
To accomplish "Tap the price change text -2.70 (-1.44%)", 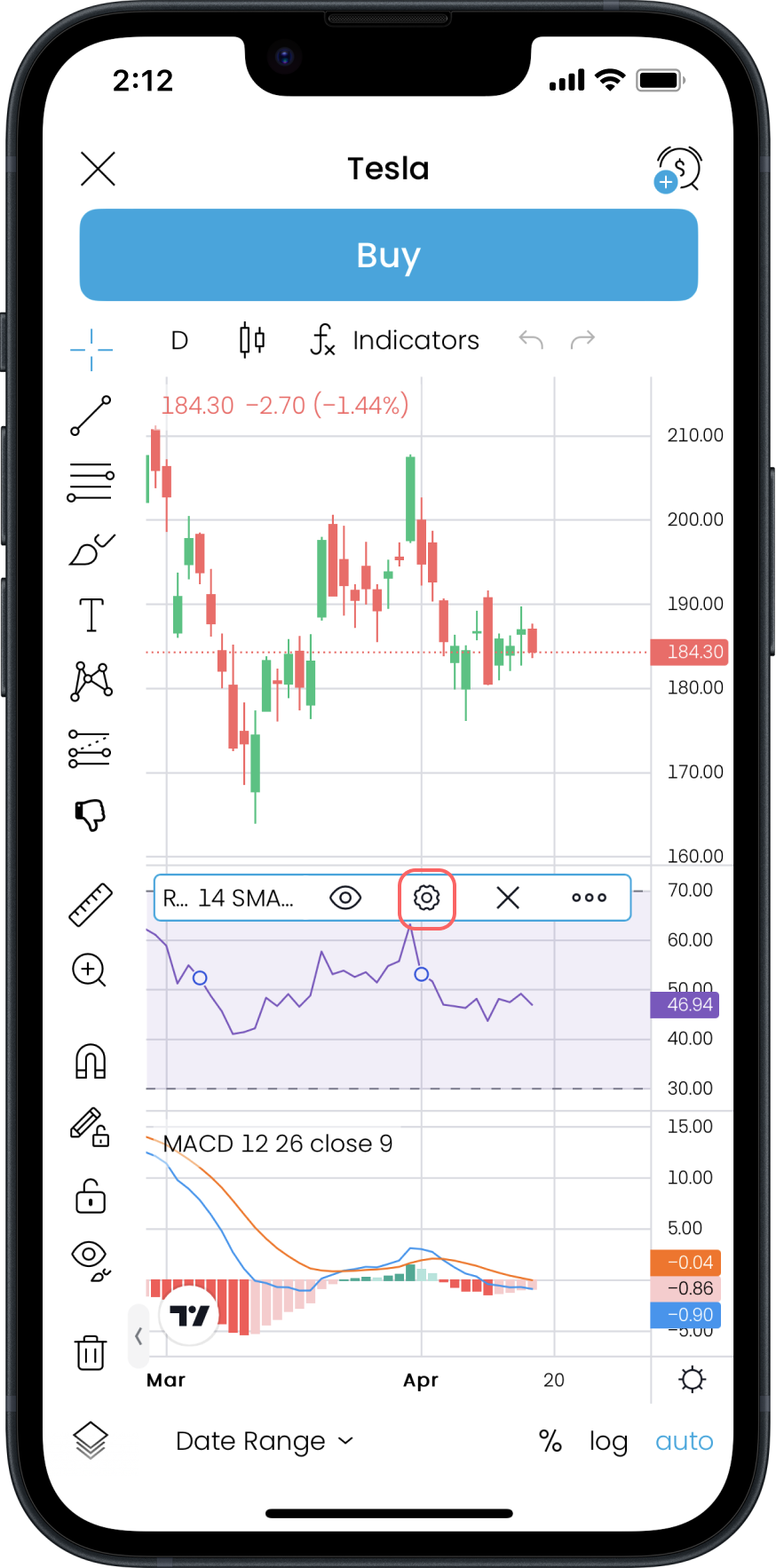I will pos(328,406).
